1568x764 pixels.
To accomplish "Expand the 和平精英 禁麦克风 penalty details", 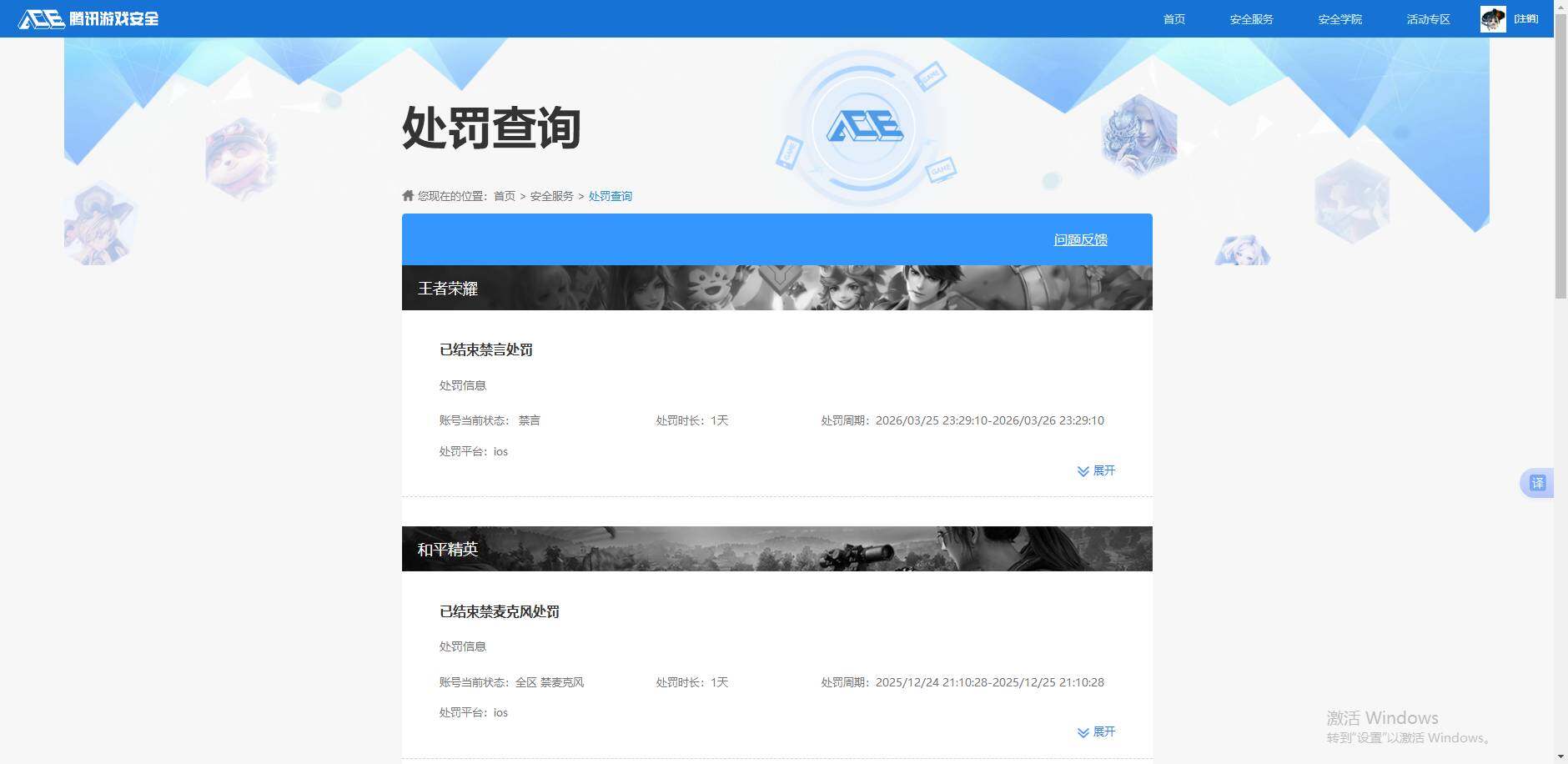I will point(1096,731).
